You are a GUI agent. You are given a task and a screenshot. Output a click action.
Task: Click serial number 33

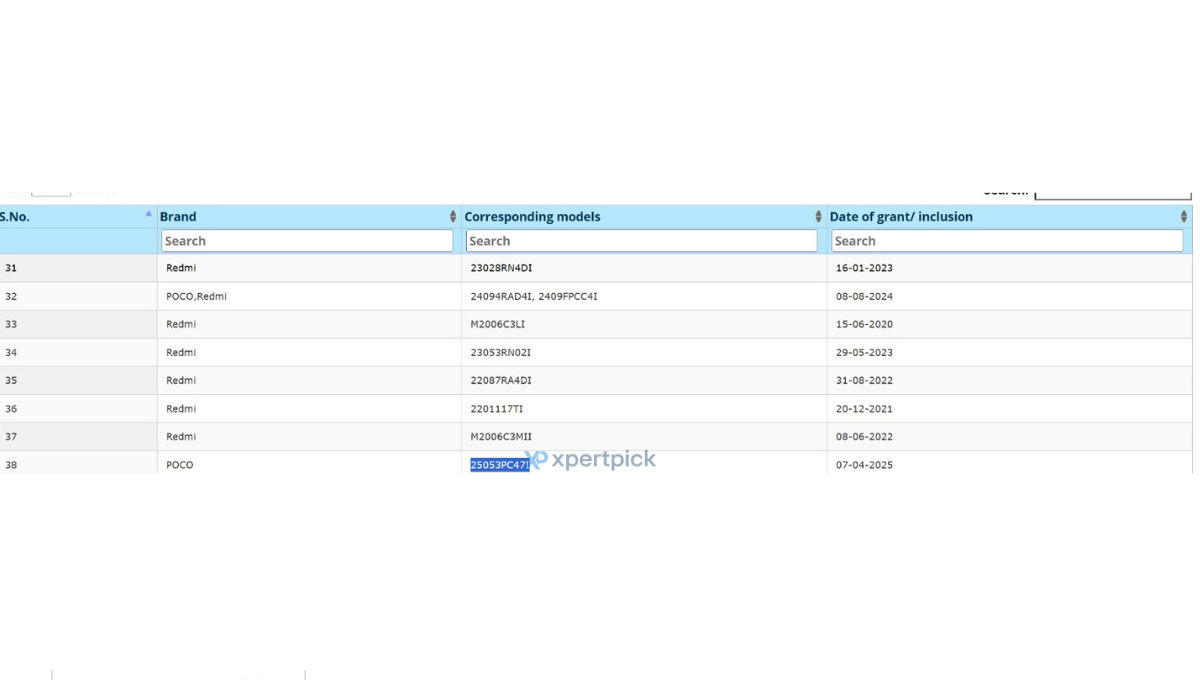[11, 324]
